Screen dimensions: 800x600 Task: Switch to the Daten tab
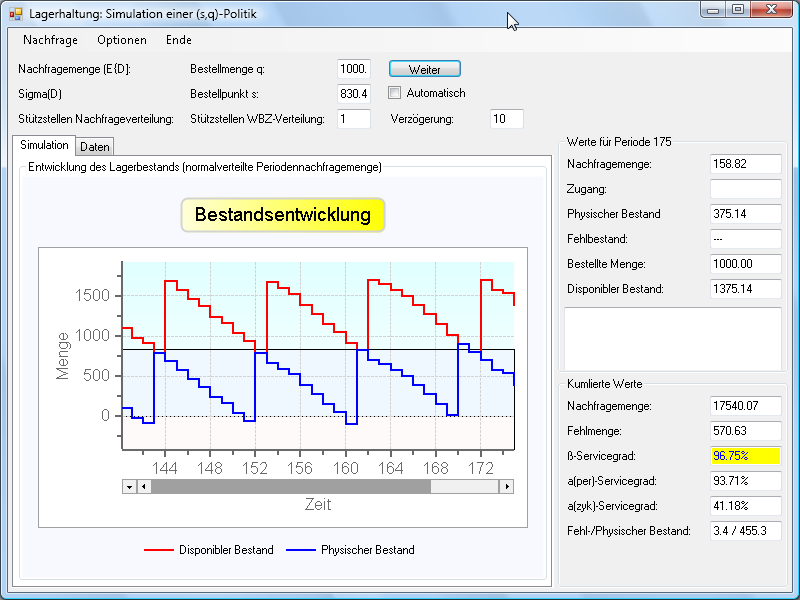coord(95,146)
